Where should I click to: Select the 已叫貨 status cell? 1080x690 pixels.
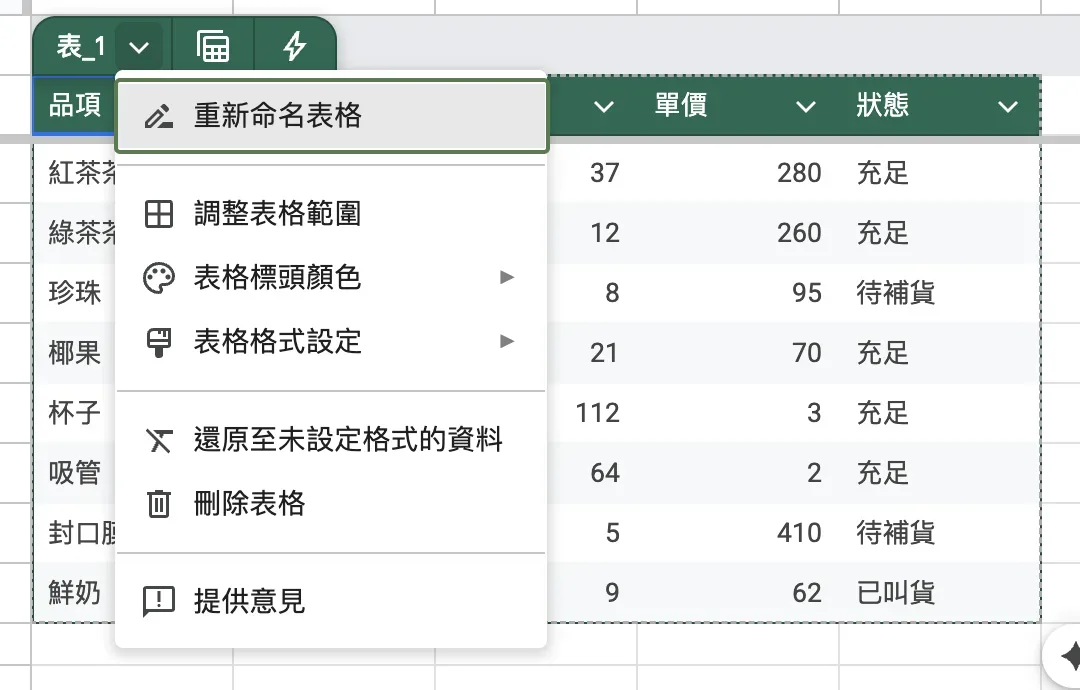[939, 592]
